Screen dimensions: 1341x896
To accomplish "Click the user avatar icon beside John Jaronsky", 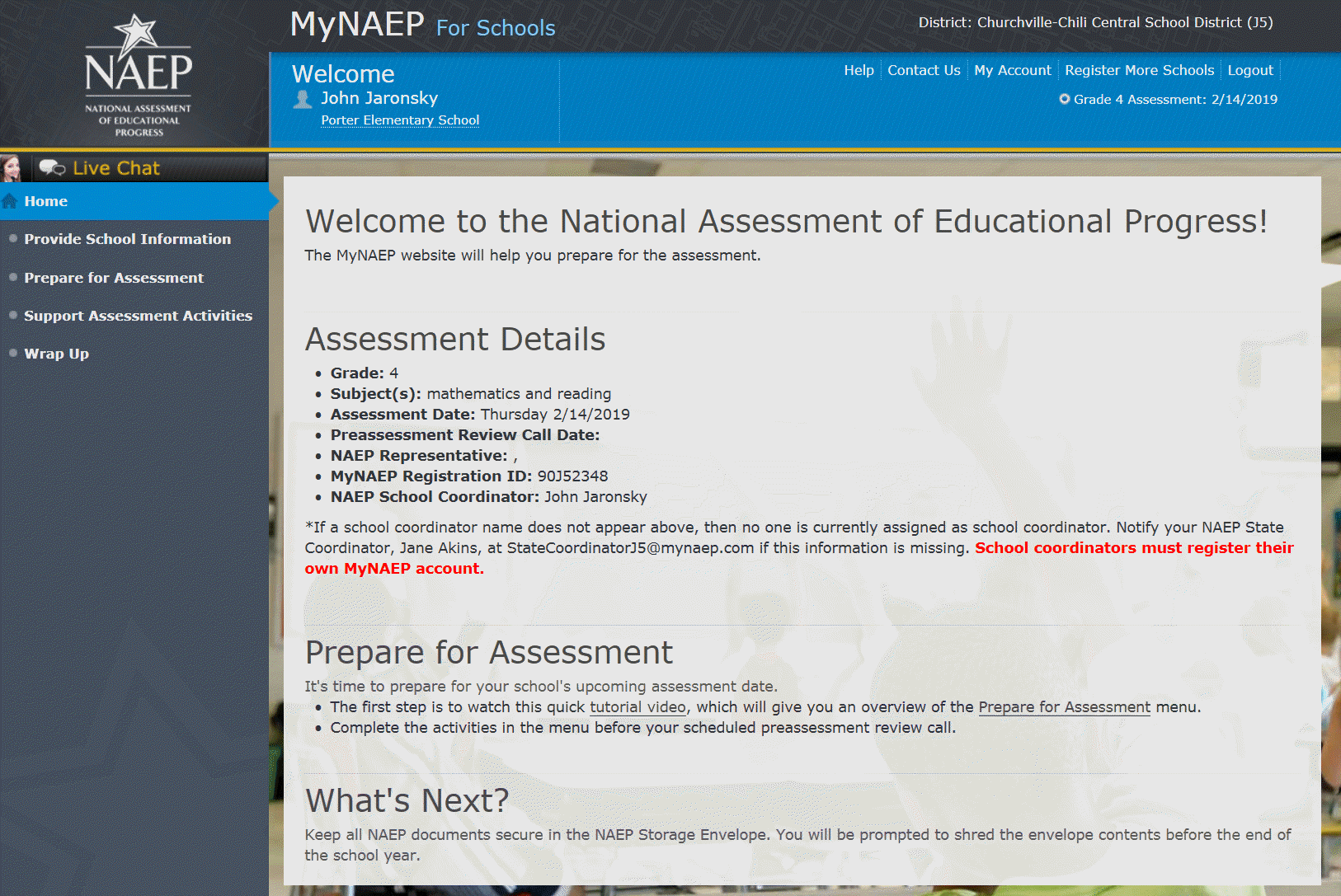I will click(303, 99).
